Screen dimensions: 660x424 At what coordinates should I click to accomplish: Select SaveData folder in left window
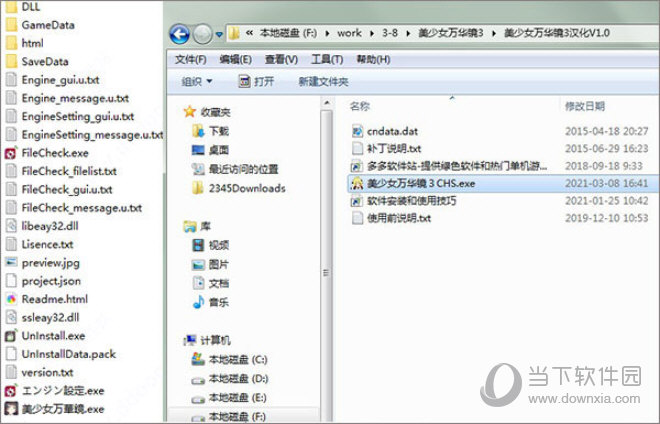37,61
